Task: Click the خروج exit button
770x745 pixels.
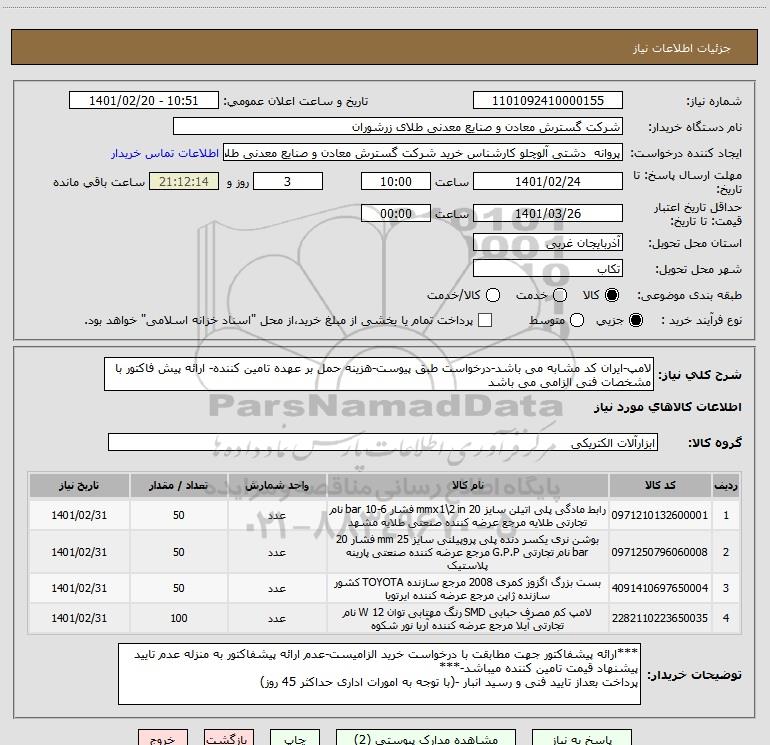Action: pyautogui.click(x=163, y=739)
